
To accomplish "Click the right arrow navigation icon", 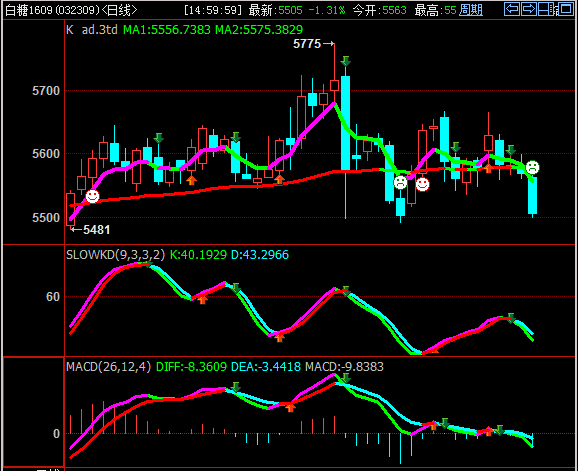I will point(529,9).
